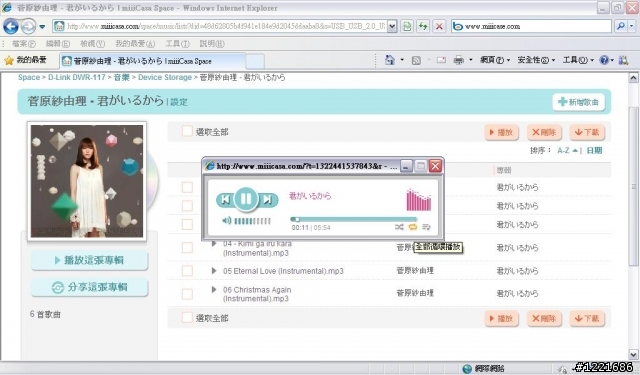Click the search magnifier button
Viewport: 640px width, 375px height.
coord(621,27)
